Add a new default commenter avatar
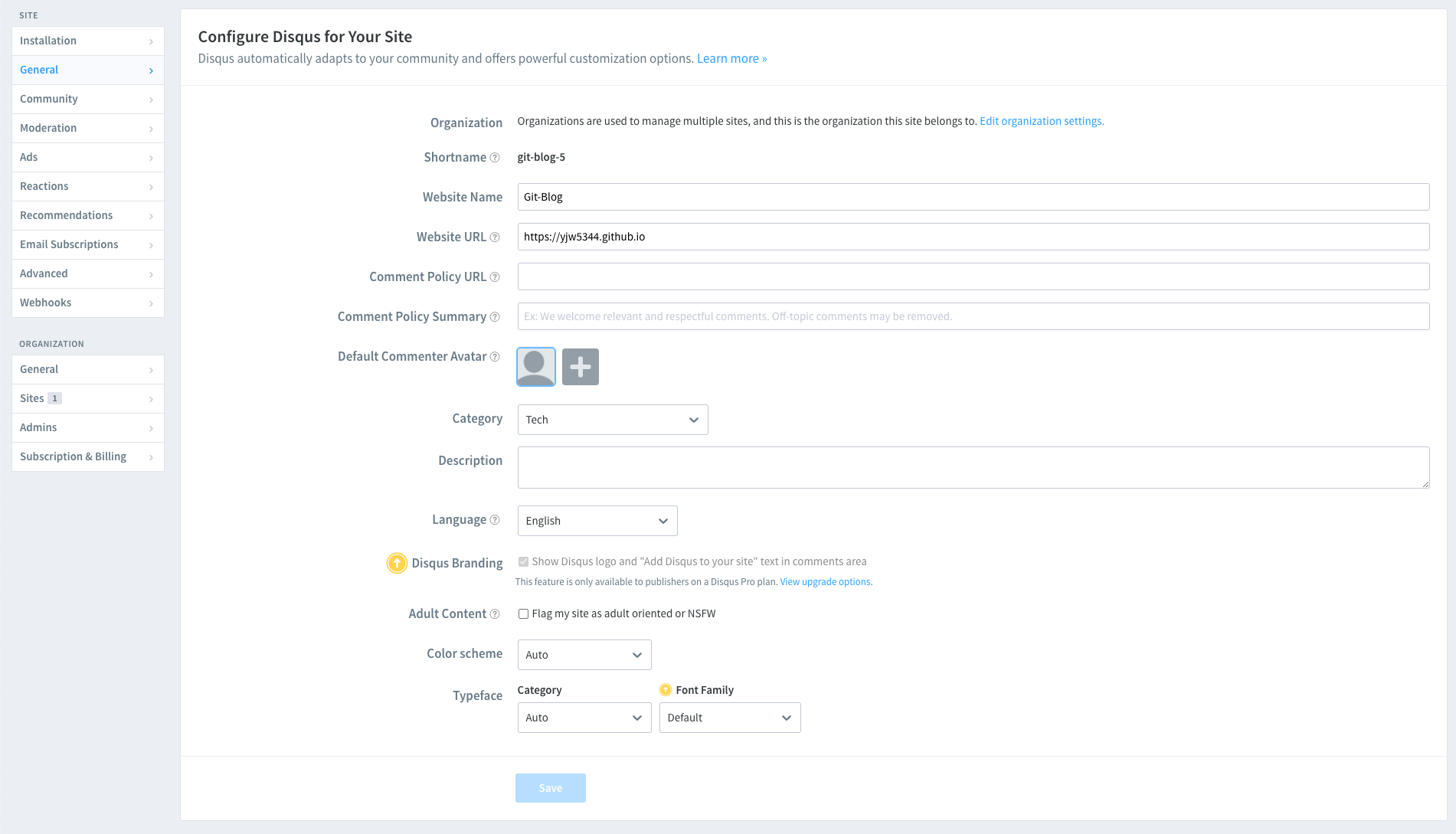The image size is (1456, 834). (x=580, y=367)
